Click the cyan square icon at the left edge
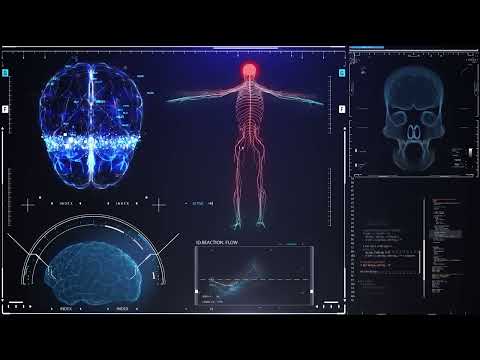Image resolution: width=480 pixels, height=360 pixels. click(5, 73)
